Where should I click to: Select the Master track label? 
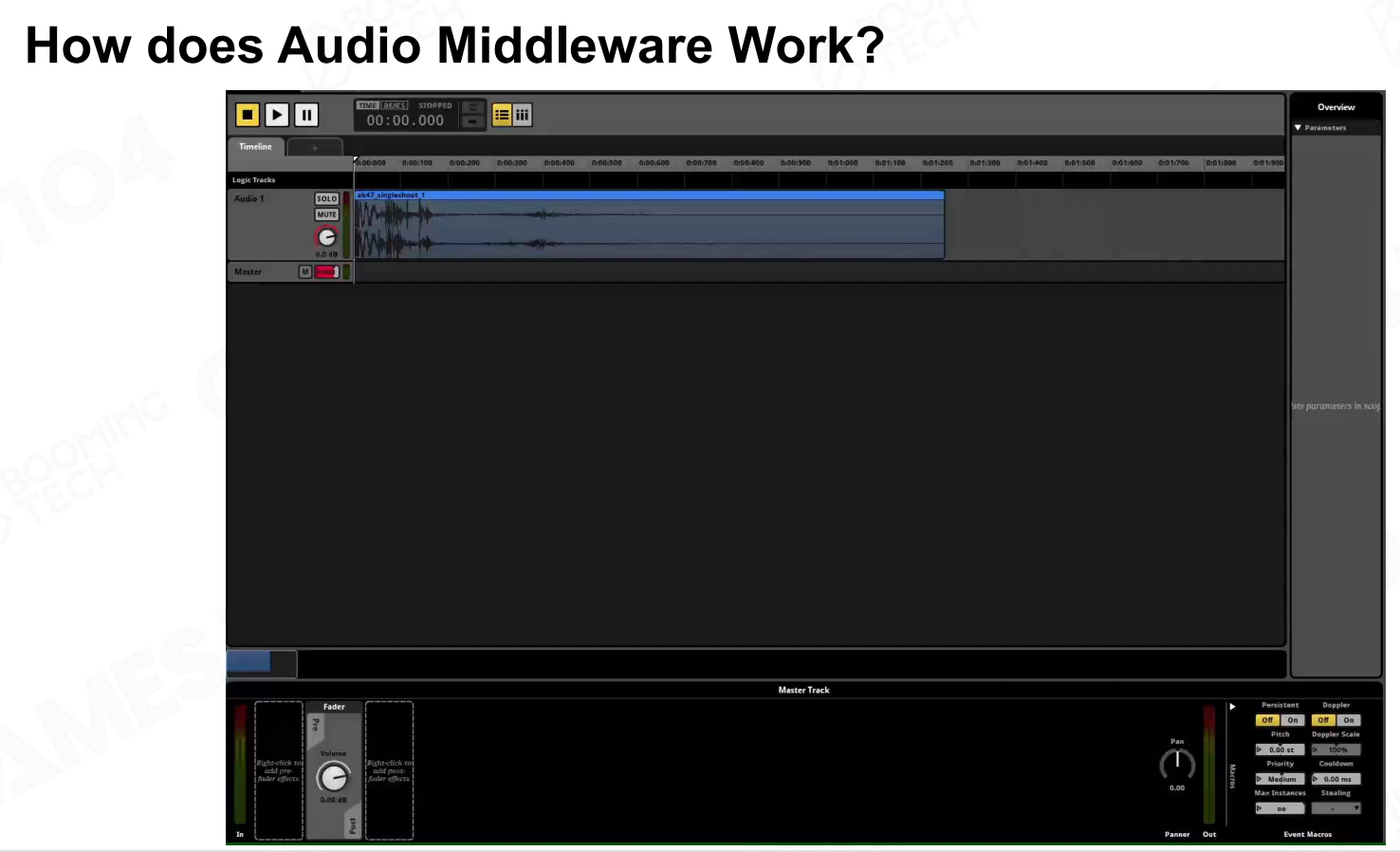[x=249, y=272]
